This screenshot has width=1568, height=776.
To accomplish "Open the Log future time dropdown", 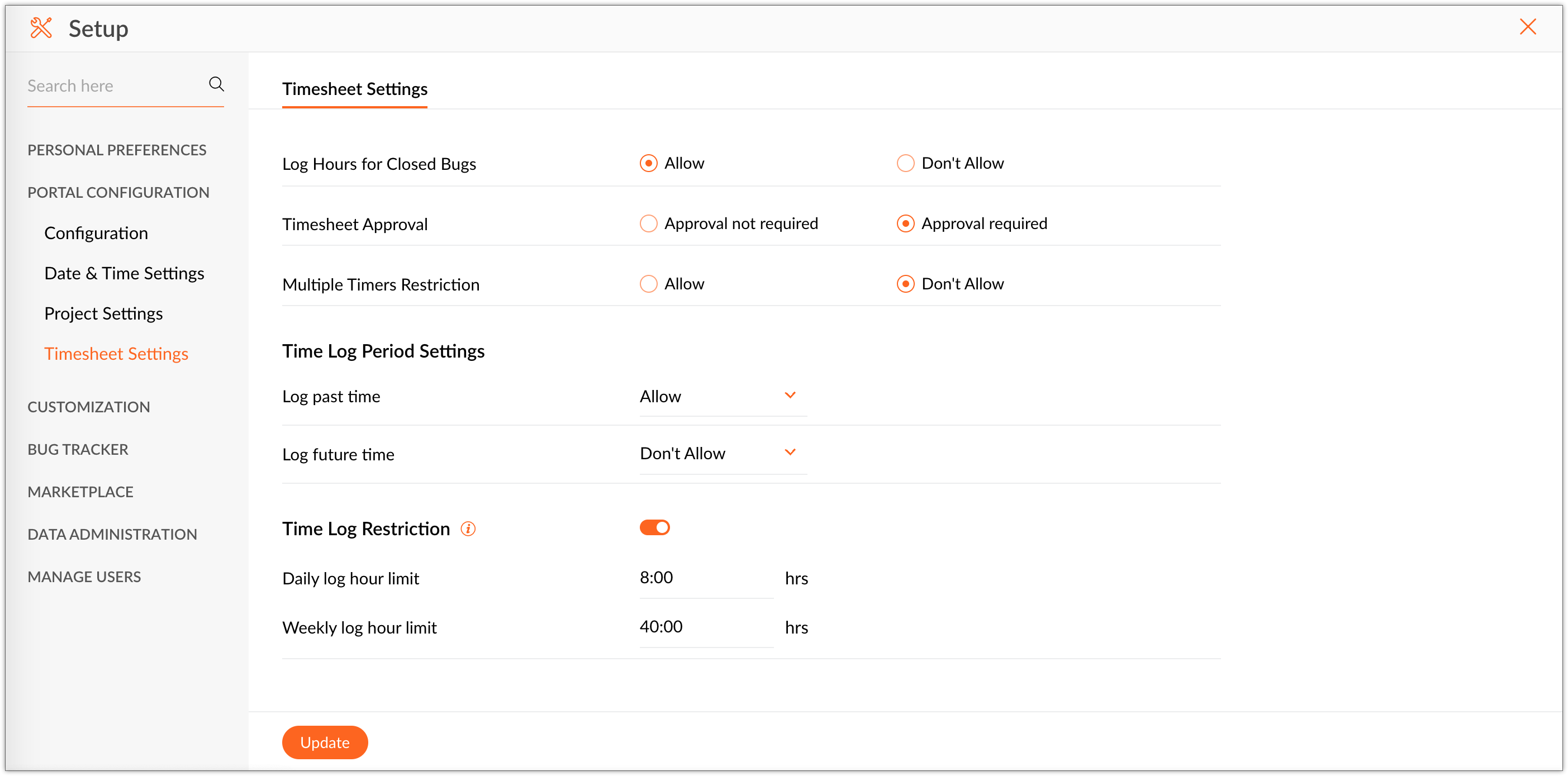I will point(723,454).
